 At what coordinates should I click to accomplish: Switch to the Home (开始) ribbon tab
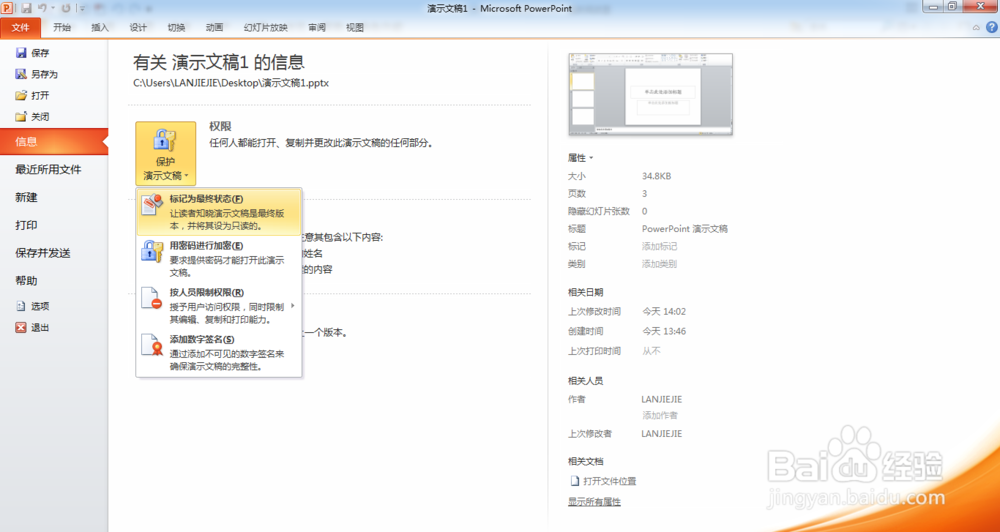62,27
